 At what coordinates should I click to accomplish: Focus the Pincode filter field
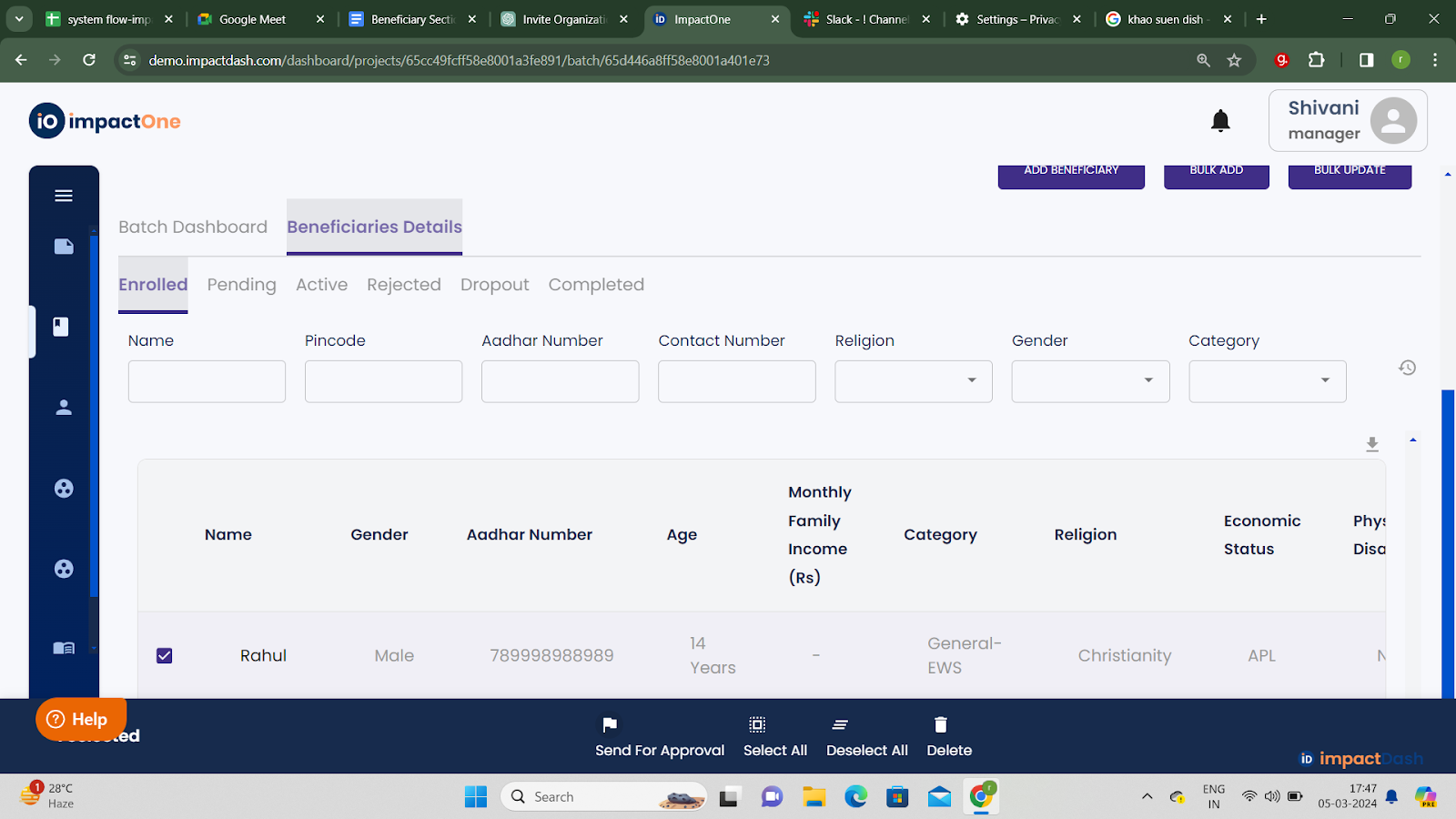pos(383,381)
